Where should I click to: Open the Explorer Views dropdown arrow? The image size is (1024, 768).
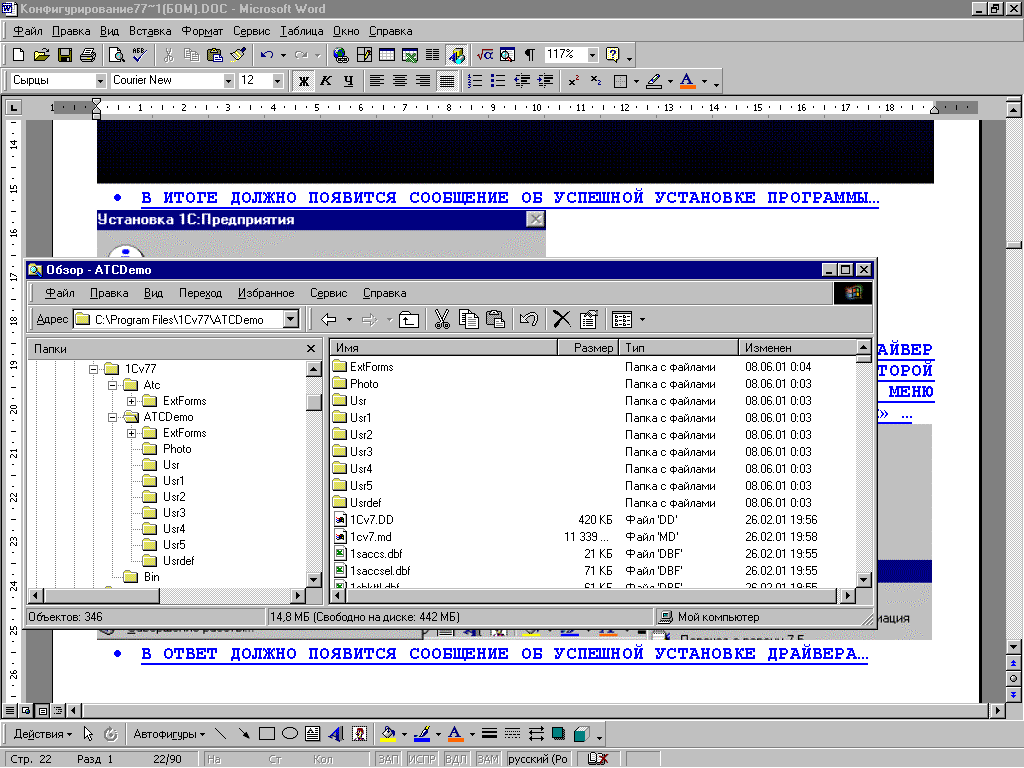tap(643, 320)
